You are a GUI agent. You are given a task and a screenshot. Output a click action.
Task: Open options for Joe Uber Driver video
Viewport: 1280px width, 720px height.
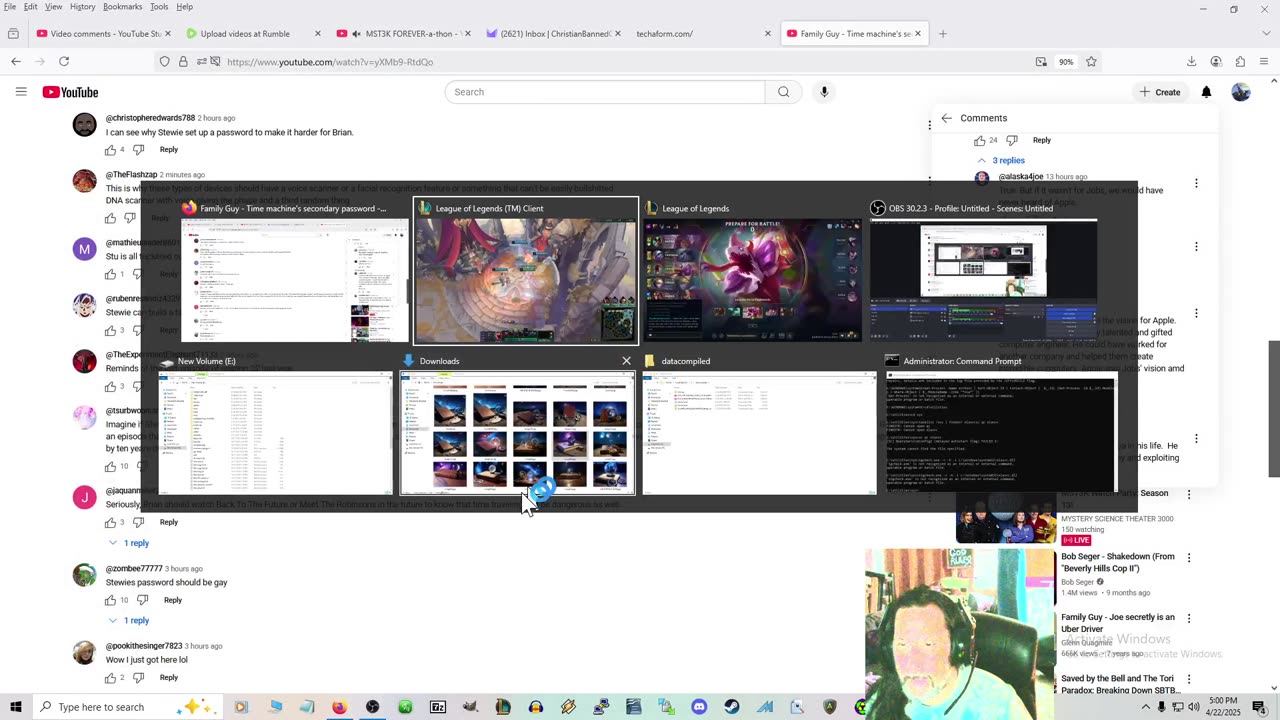(1189, 619)
